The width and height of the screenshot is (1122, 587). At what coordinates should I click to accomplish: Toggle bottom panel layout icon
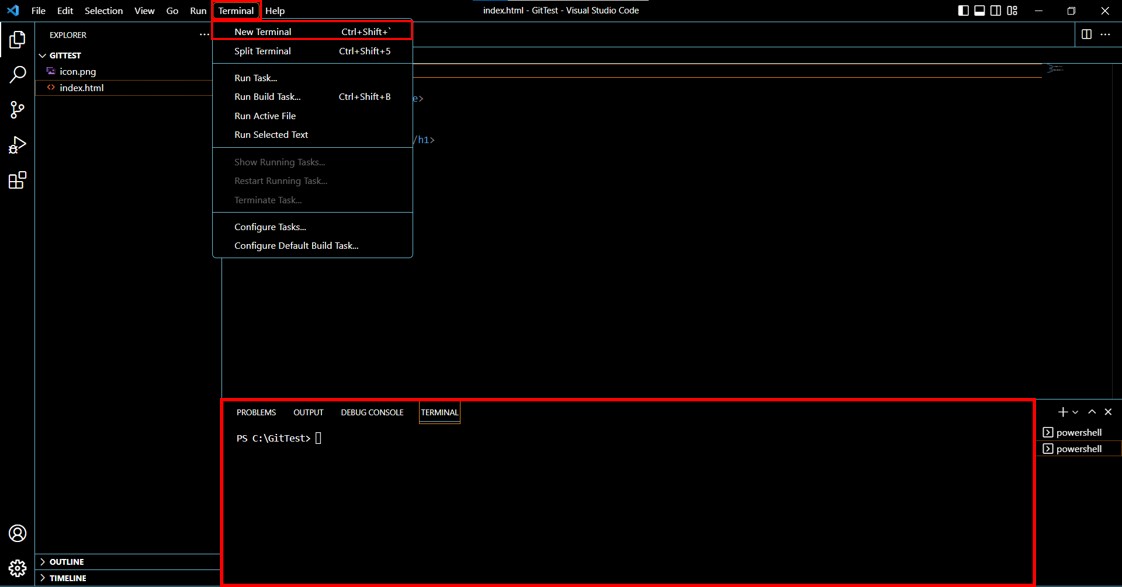(x=980, y=11)
